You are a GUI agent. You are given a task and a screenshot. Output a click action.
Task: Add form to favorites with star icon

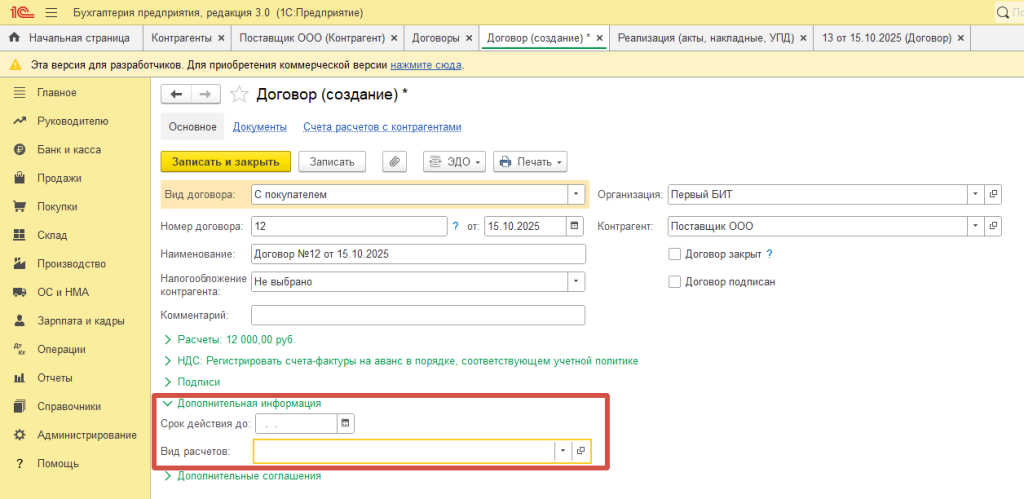point(239,94)
